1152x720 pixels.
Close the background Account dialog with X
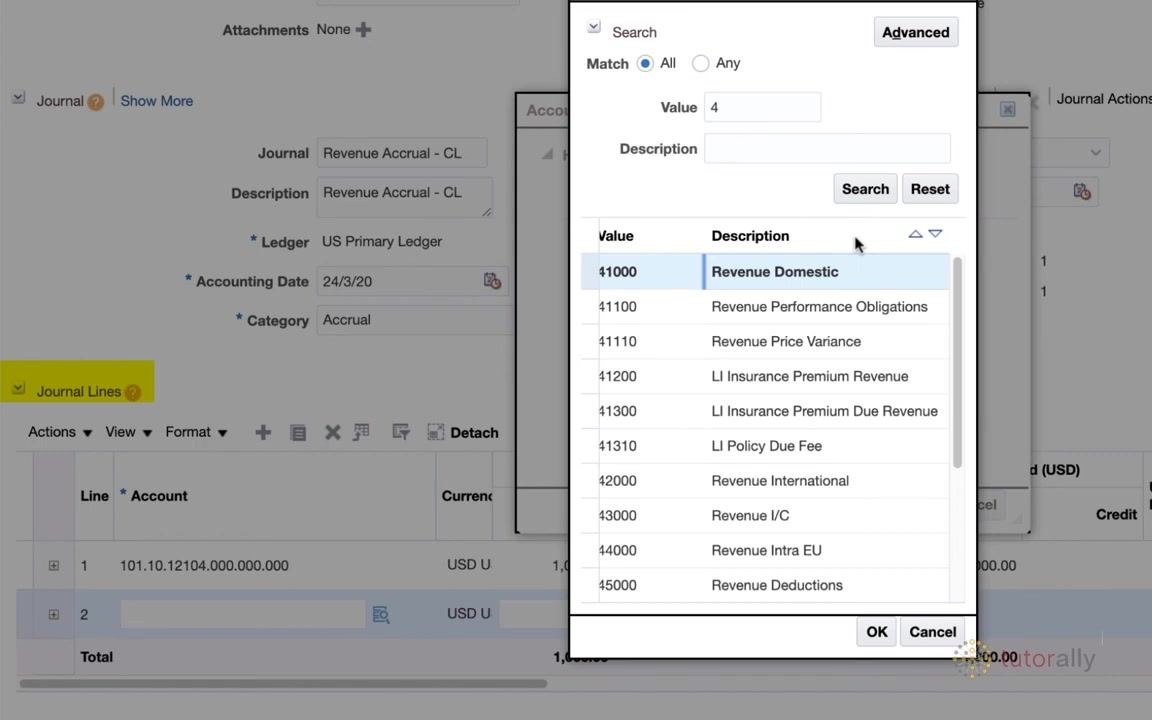[x=1007, y=109]
